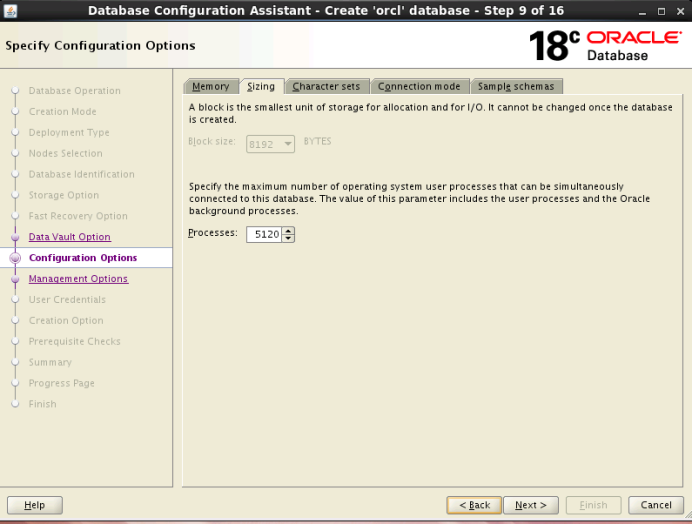692x524 pixels.
Task: Click the Help button
Action: click(x=35, y=505)
